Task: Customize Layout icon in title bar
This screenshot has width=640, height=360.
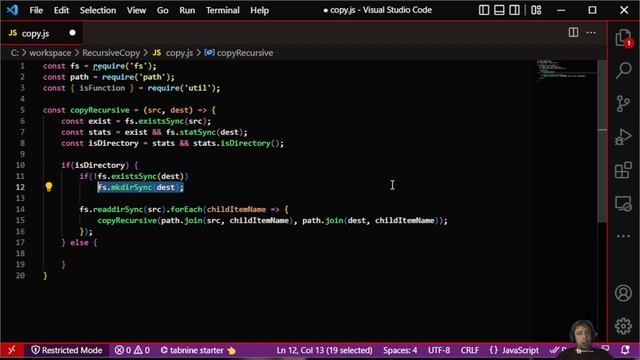Action: [536, 10]
